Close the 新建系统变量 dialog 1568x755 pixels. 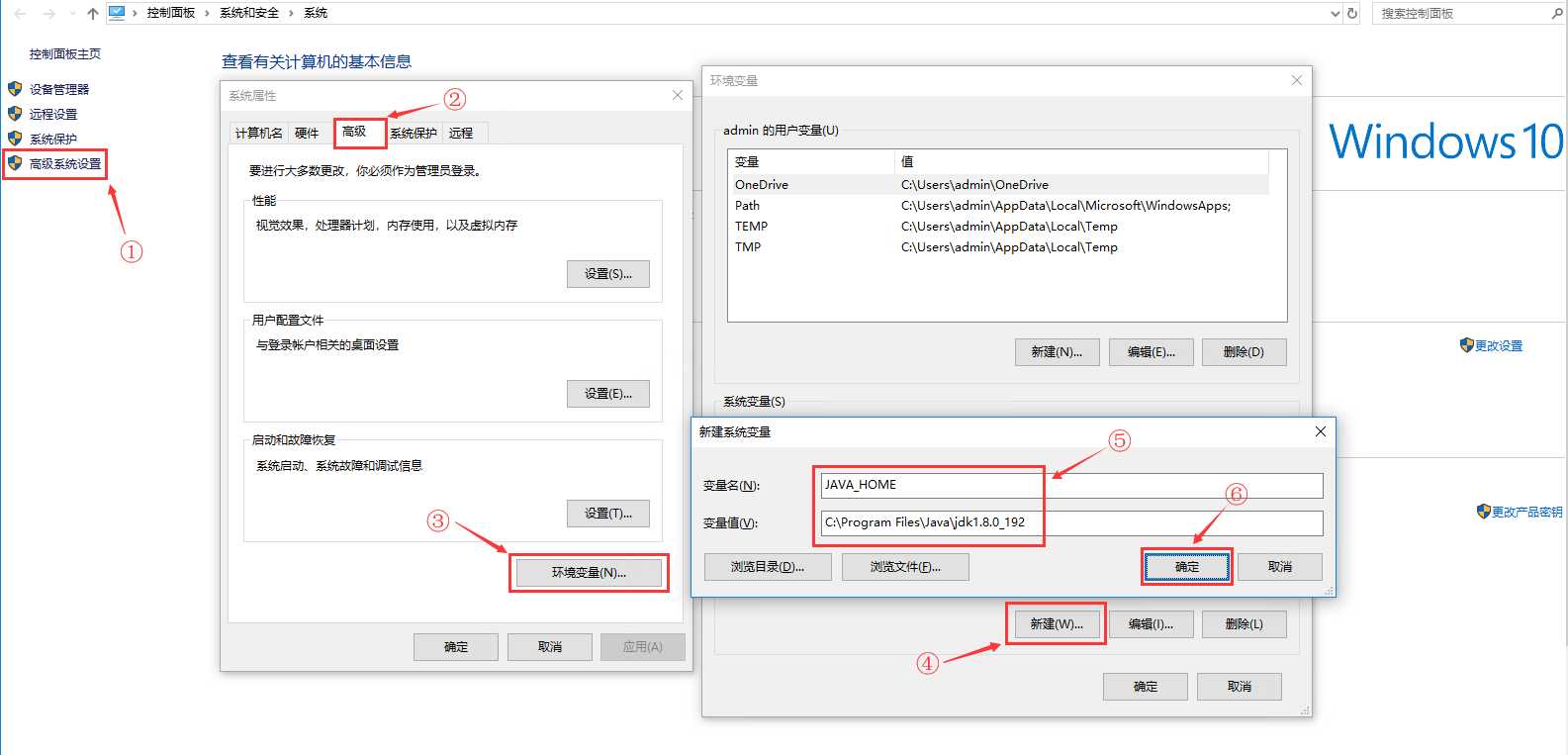1320,431
